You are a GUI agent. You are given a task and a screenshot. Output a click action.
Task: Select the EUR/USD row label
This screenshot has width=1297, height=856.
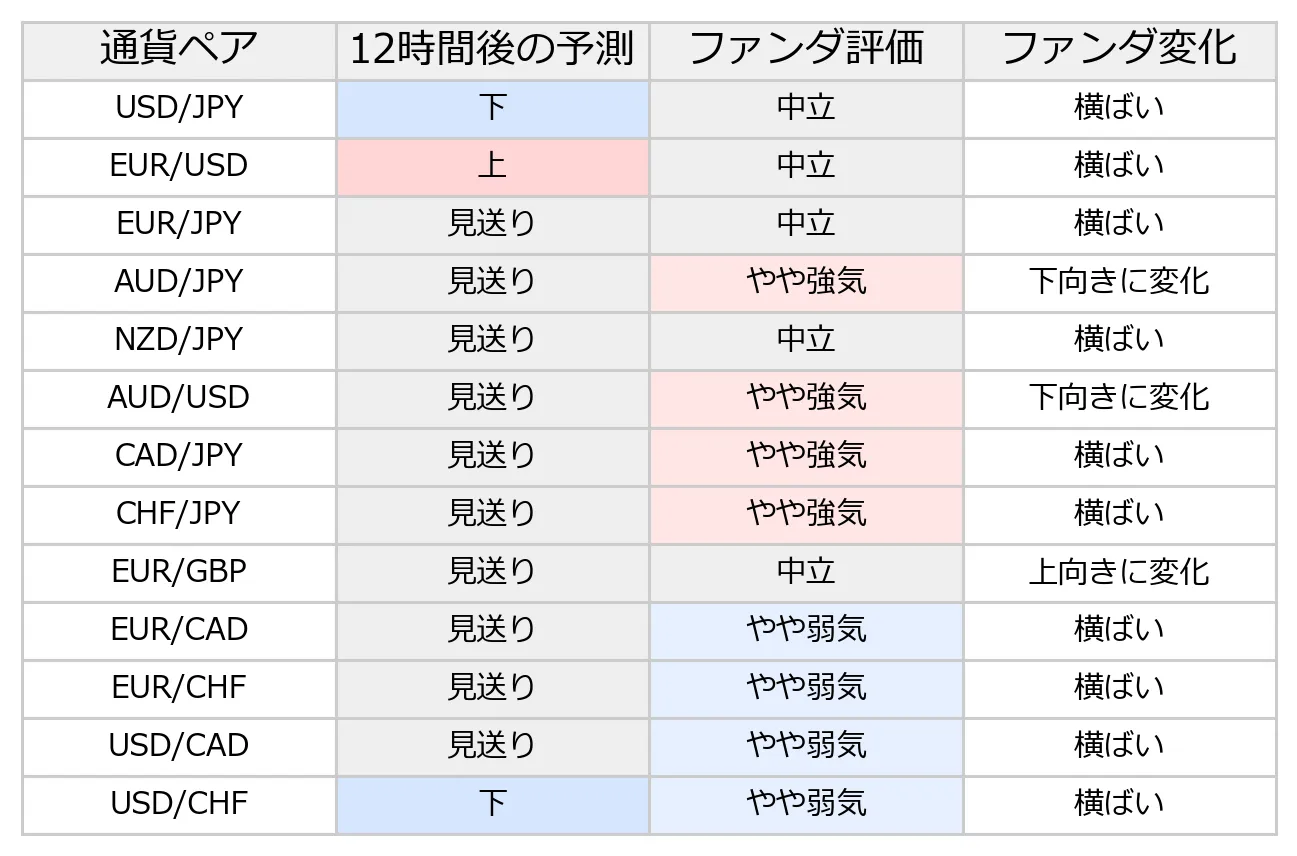click(x=179, y=165)
